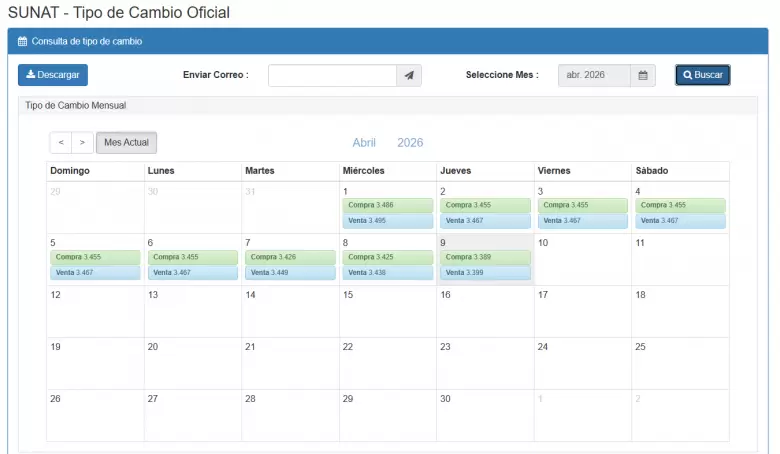Select Venta 3.495 on April 1
Viewport: 780px width, 454px height.
click(387, 221)
